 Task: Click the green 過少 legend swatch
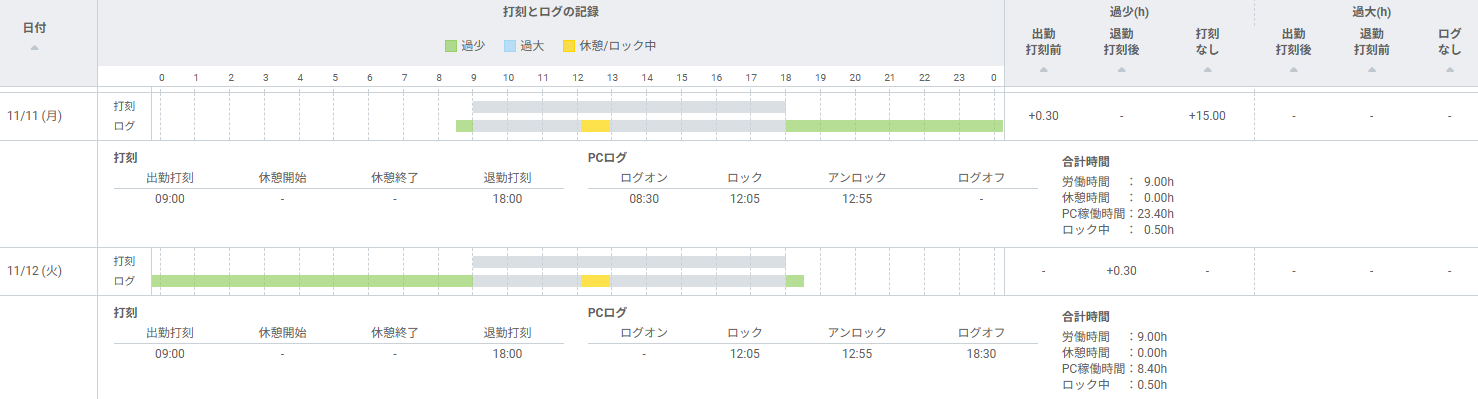coord(451,46)
